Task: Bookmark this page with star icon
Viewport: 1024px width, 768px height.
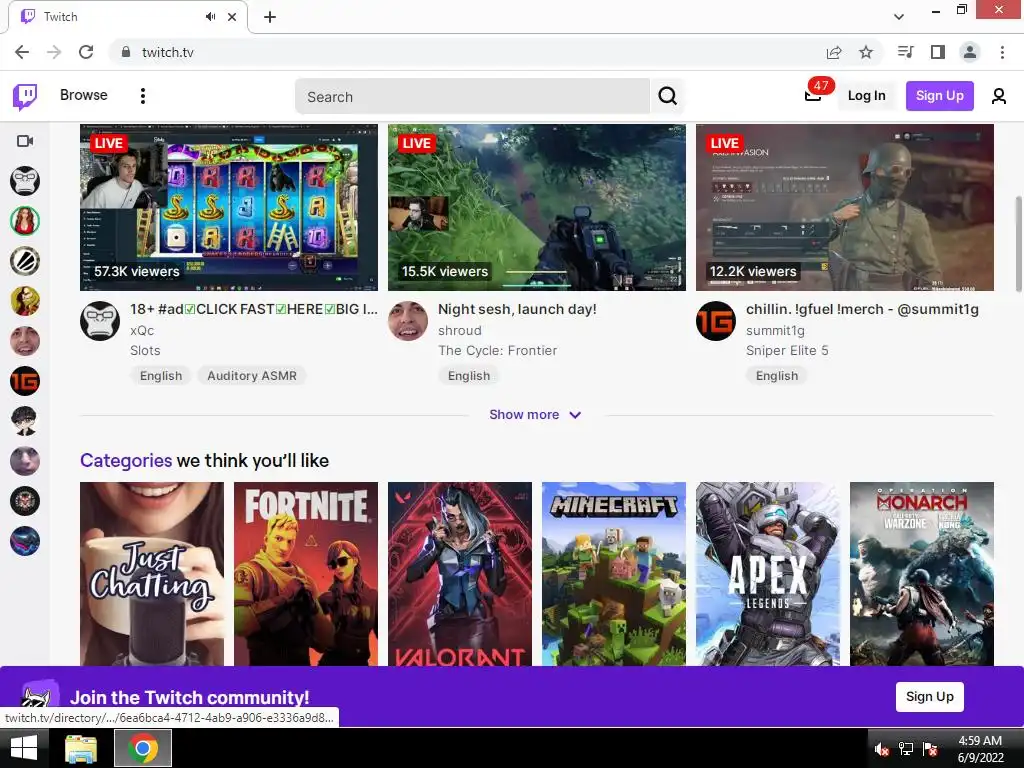Action: tap(866, 52)
